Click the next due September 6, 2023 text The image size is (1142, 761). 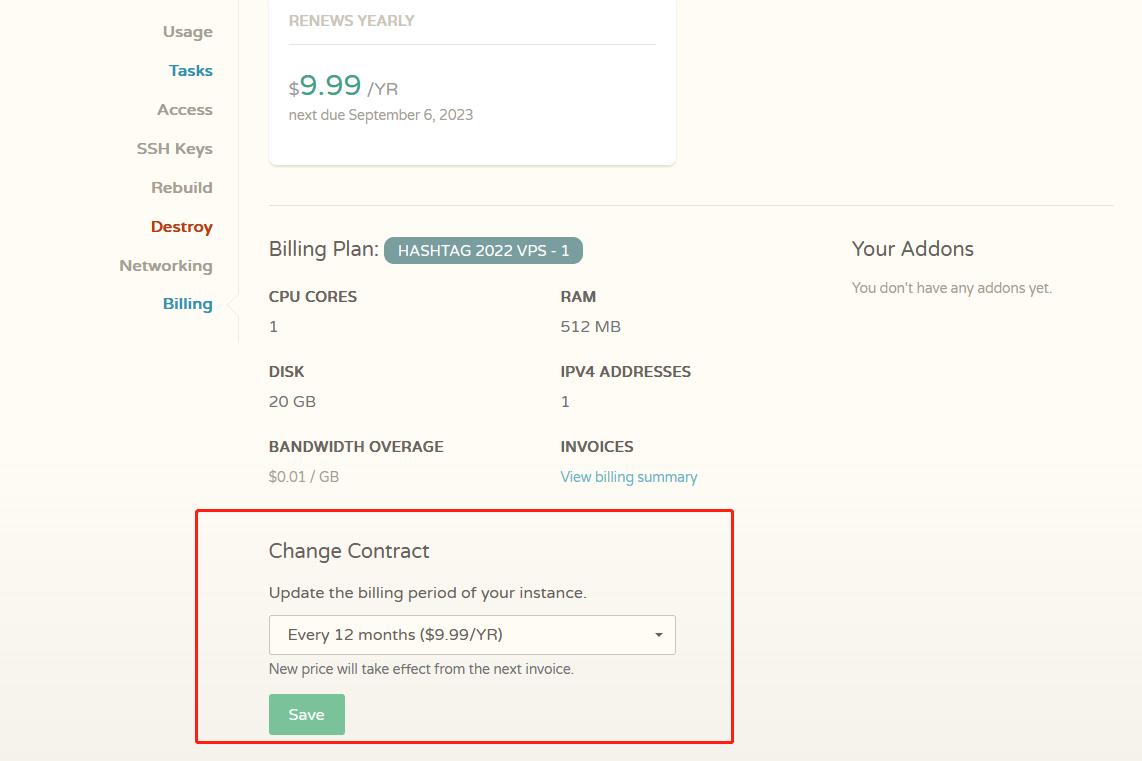[x=380, y=115]
